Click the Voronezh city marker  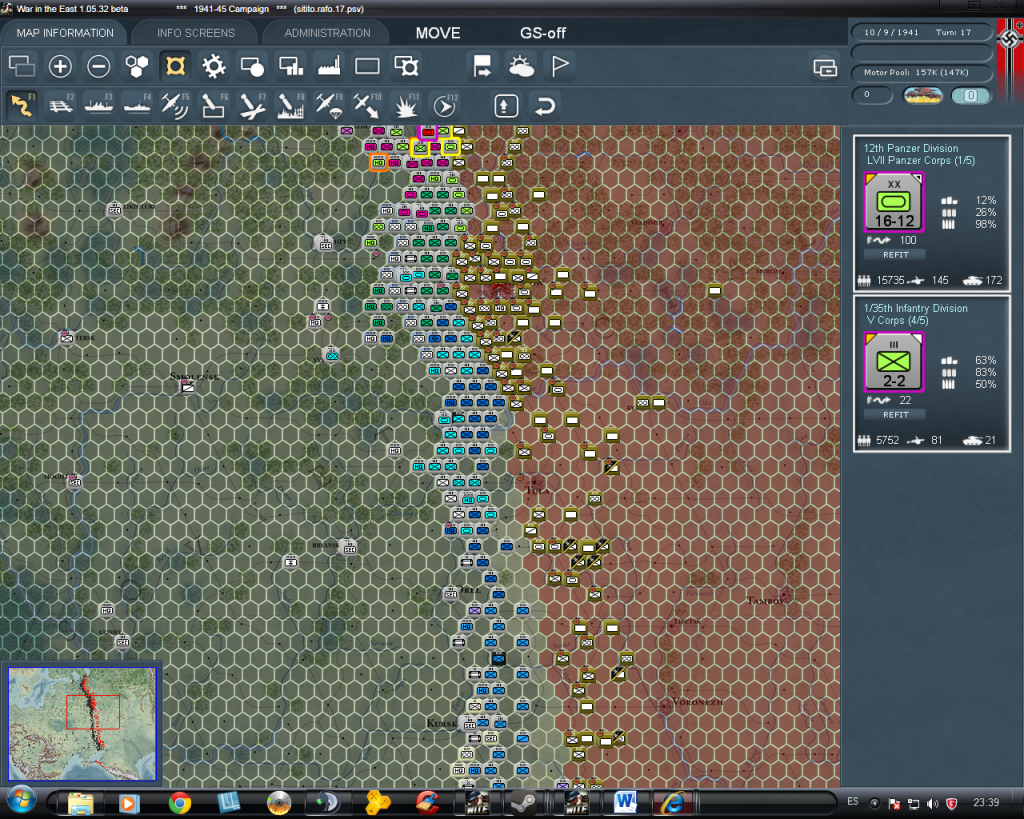pyautogui.click(x=665, y=705)
